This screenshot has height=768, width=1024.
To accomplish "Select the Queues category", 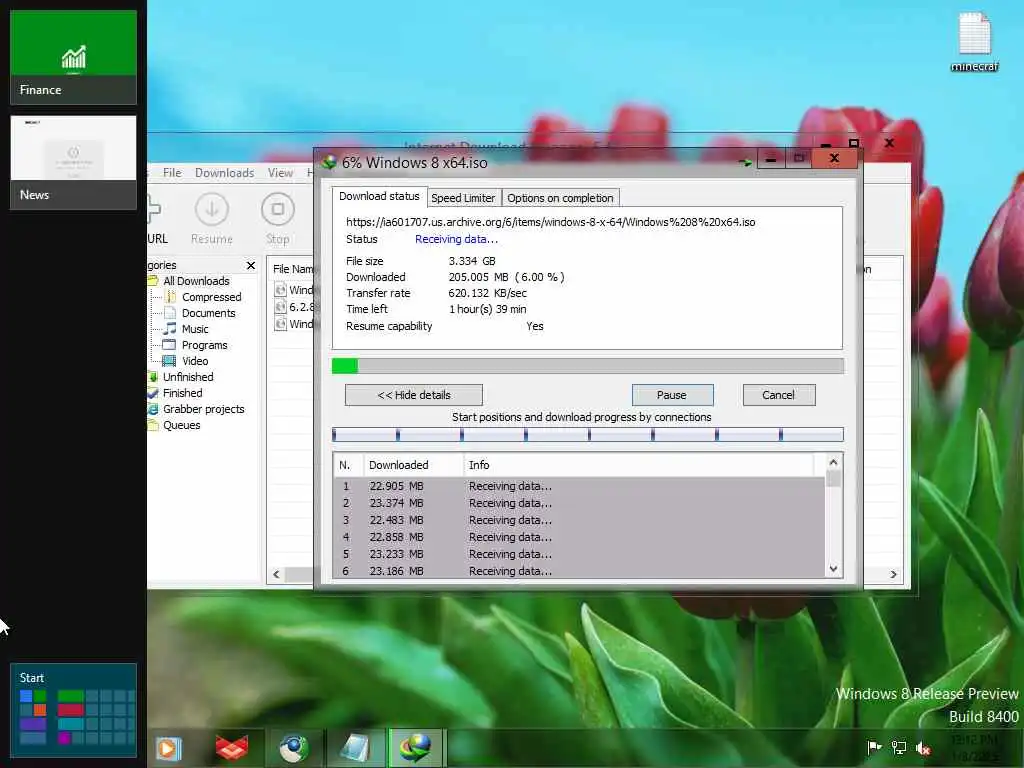I will [182, 425].
